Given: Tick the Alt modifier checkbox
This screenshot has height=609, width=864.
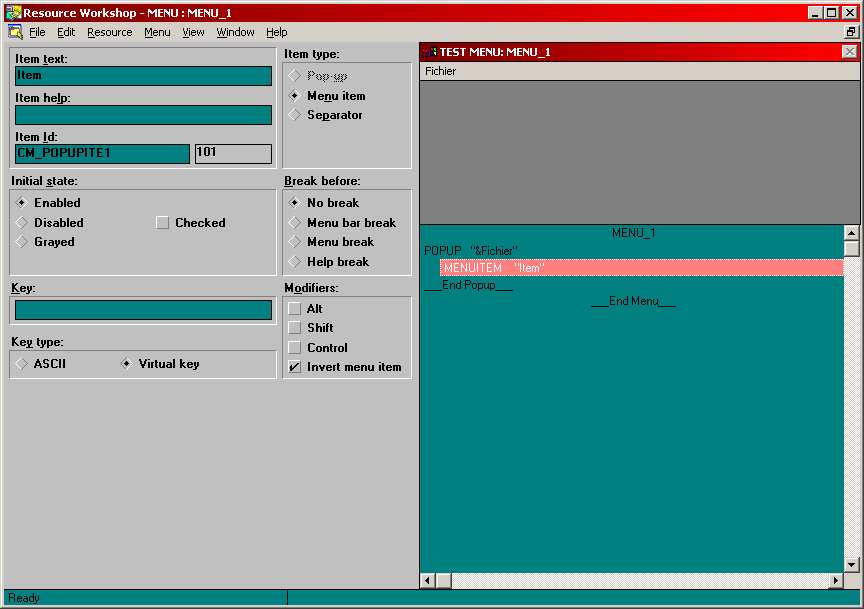Looking at the screenshot, I should tap(295, 309).
